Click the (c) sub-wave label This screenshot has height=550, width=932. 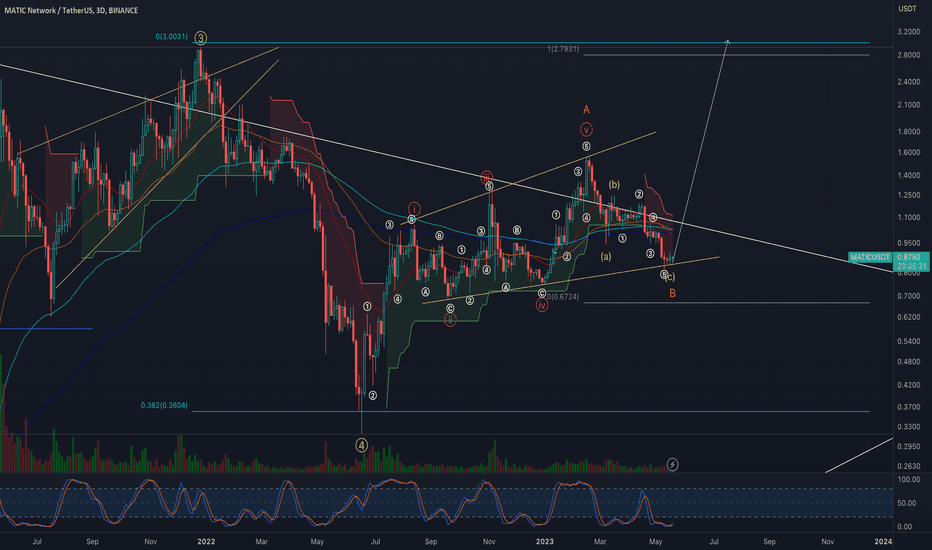point(670,277)
